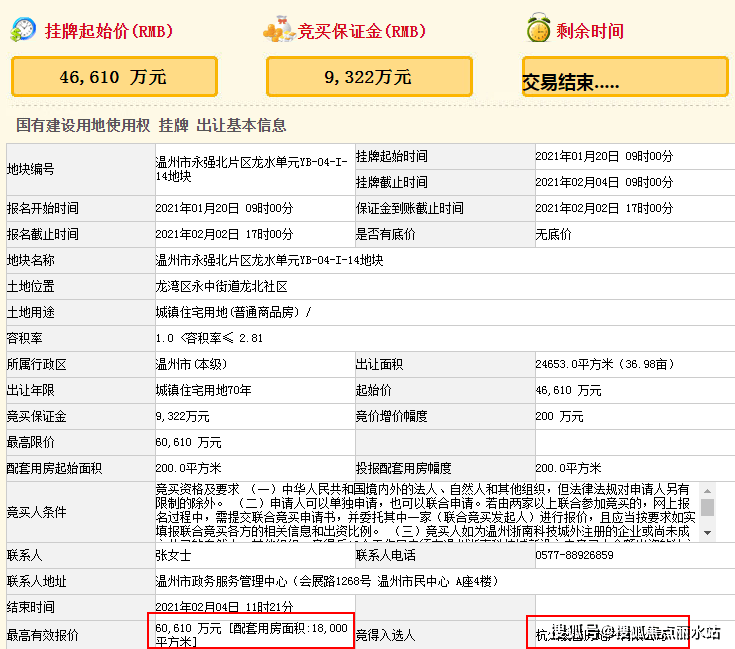Click value 1.0 <容积率≤ 2.81
This screenshot has width=735, height=649.
click(x=209, y=338)
